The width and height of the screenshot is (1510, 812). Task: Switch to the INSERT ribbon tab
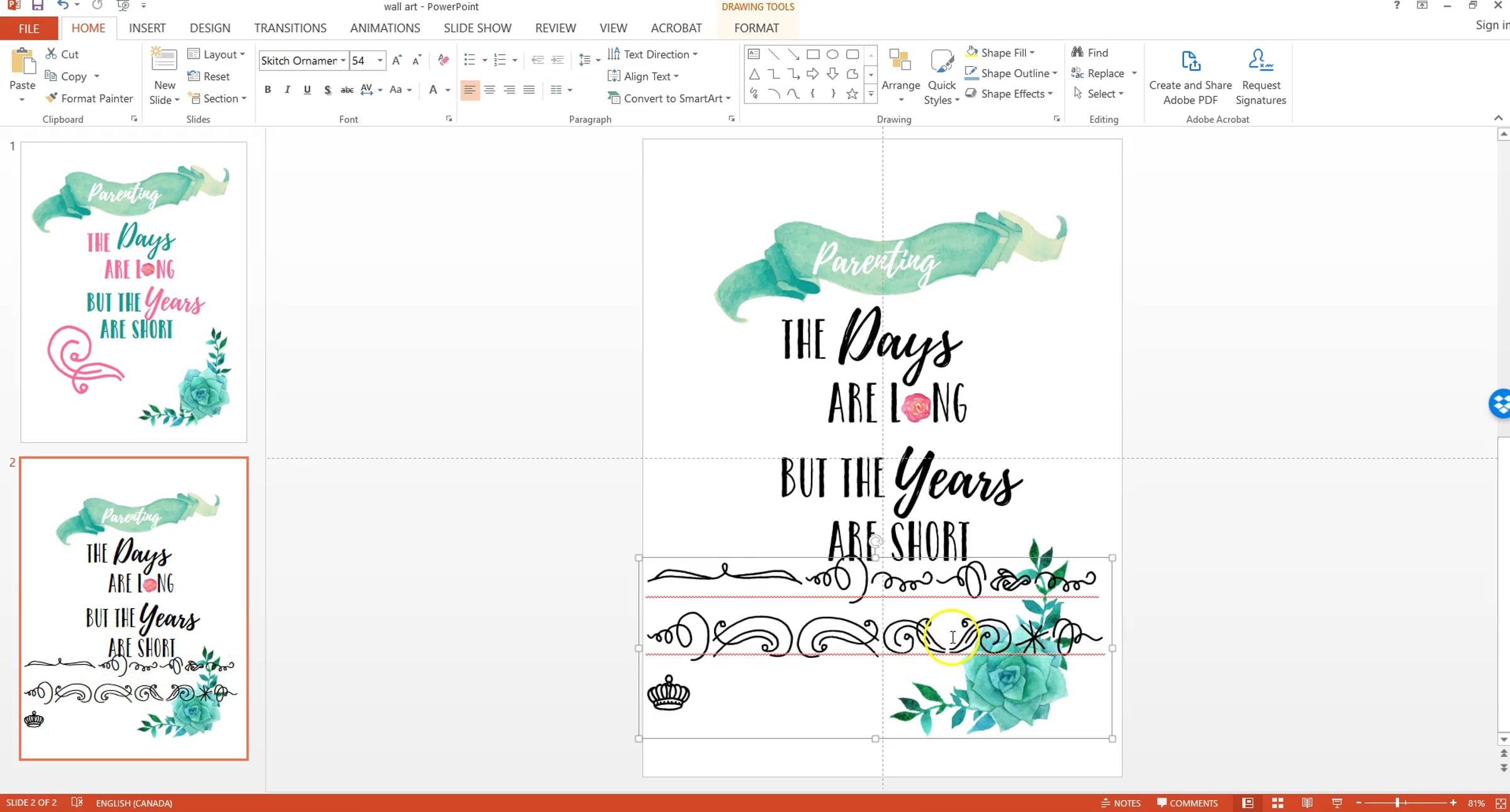pos(147,28)
